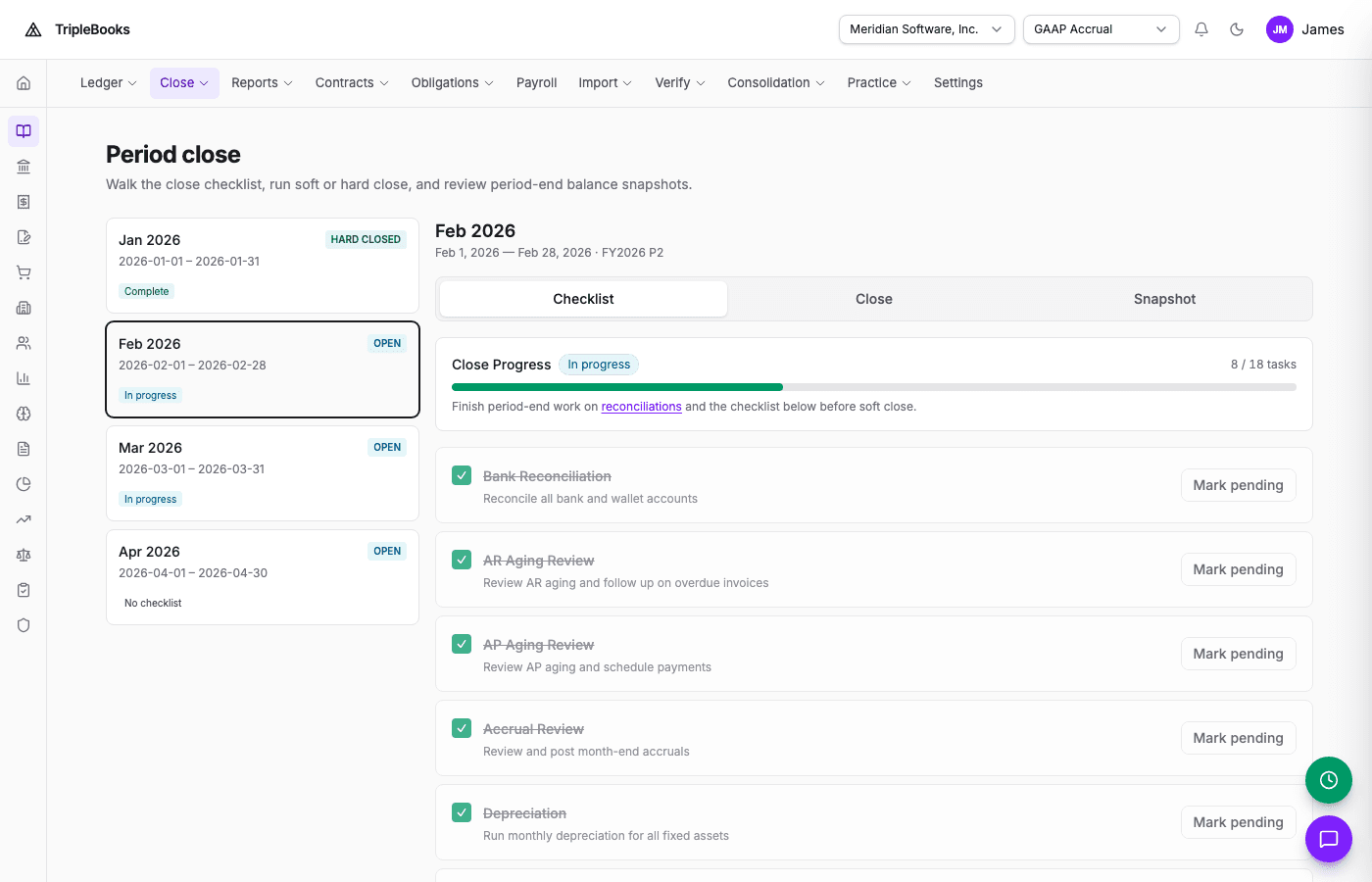
Task: Switch to the Snapshot tab
Action: click(1164, 299)
